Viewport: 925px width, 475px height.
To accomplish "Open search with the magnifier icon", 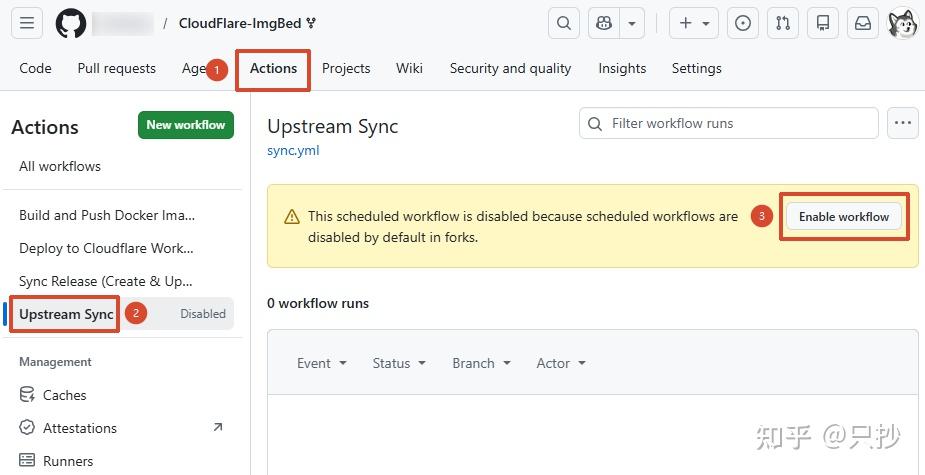I will [x=564, y=24].
